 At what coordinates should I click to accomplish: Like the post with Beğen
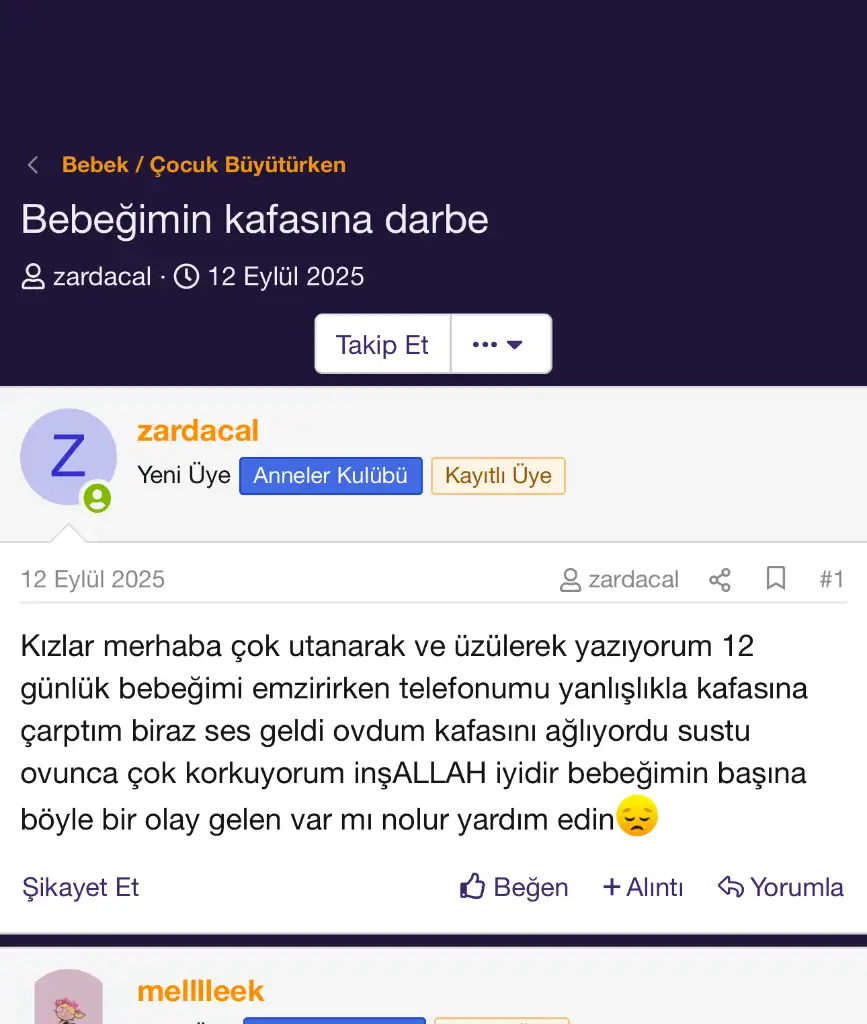[x=514, y=887]
